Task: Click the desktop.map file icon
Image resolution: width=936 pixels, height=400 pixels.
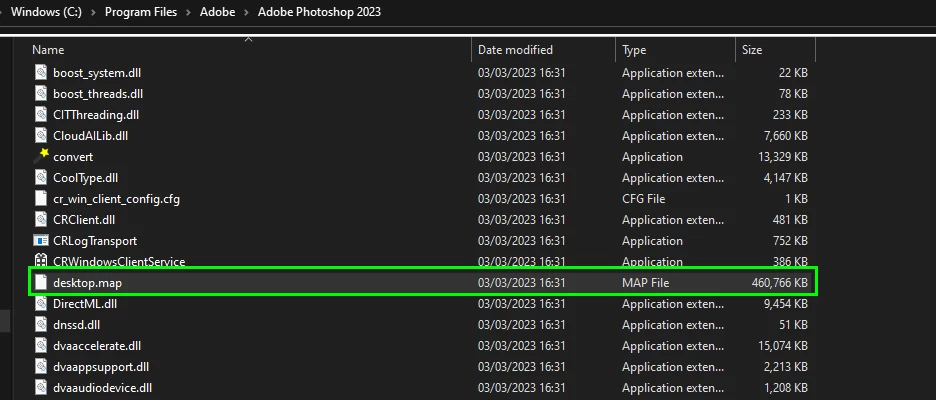Action: click(41, 282)
